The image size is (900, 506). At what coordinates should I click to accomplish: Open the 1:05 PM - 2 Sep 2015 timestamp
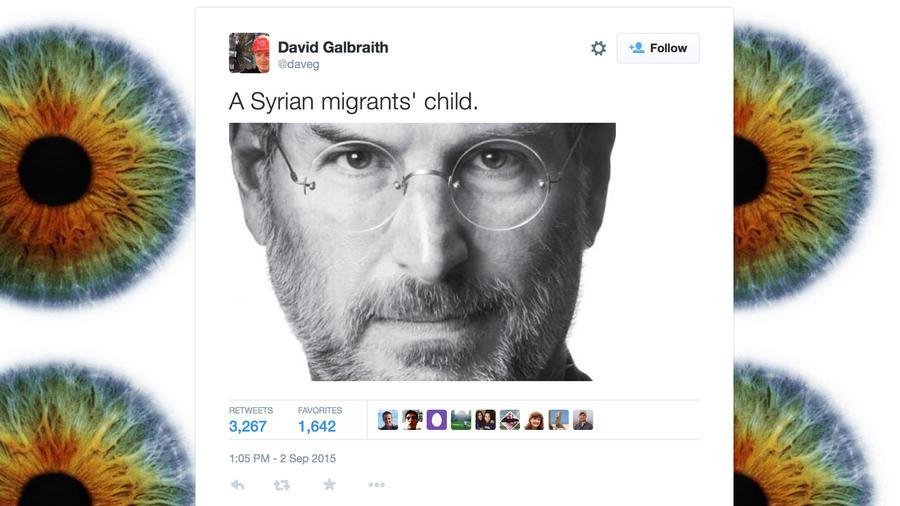point(282,458)
